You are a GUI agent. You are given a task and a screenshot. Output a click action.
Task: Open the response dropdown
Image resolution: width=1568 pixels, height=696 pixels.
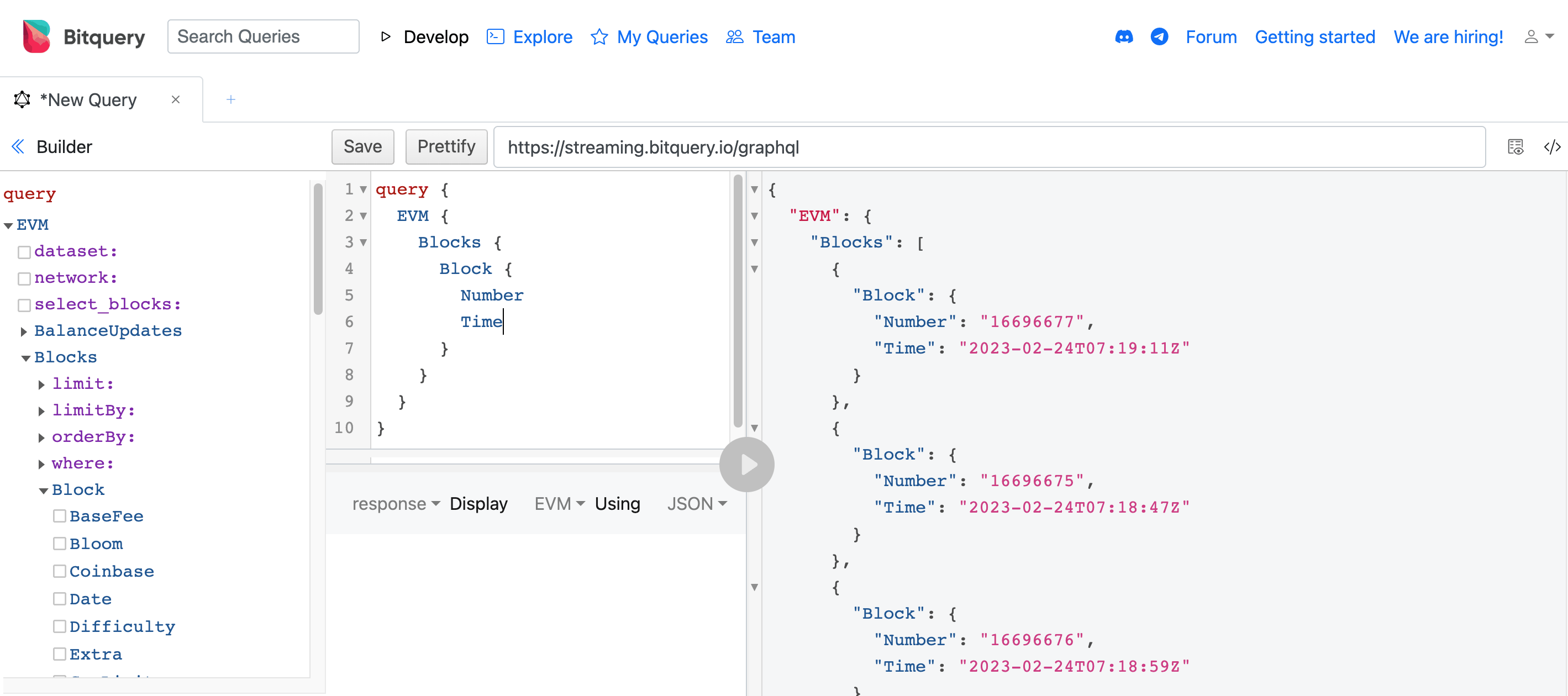click(x=396, y=504)
